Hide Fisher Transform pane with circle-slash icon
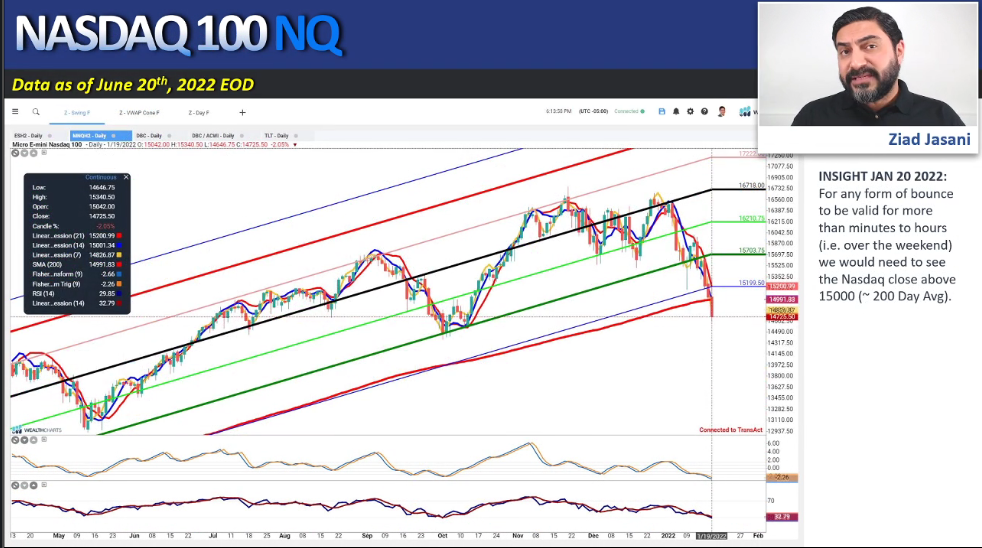The image size is (982, 548). point(16,440)
